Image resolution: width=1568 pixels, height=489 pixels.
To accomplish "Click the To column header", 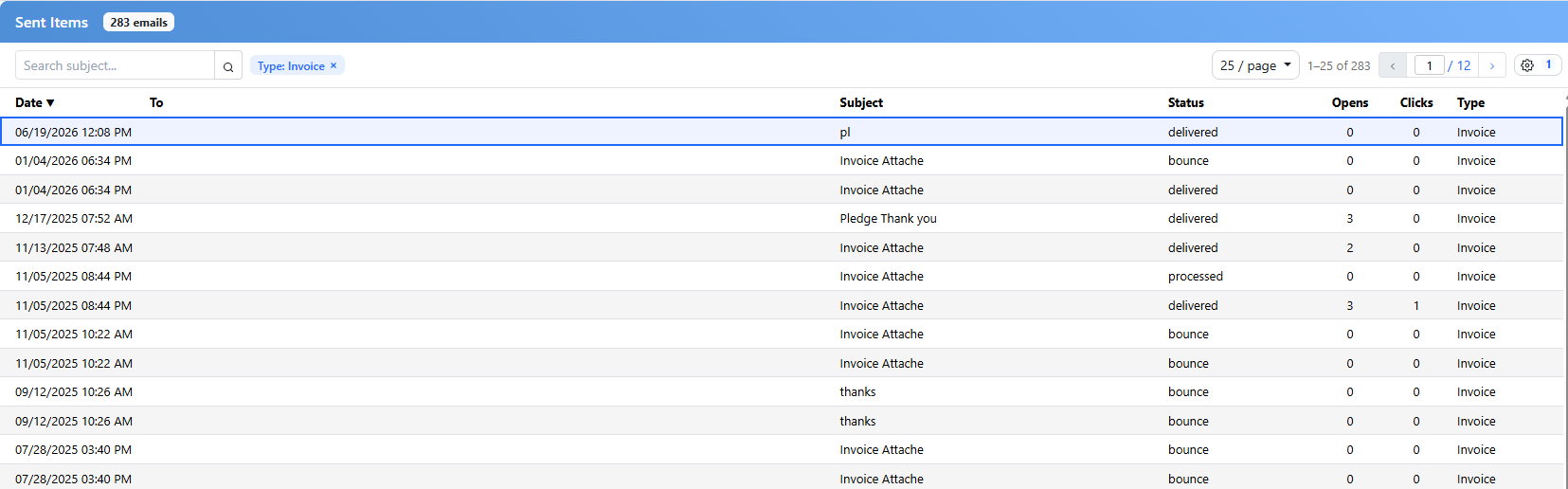I will pos(156,102).
